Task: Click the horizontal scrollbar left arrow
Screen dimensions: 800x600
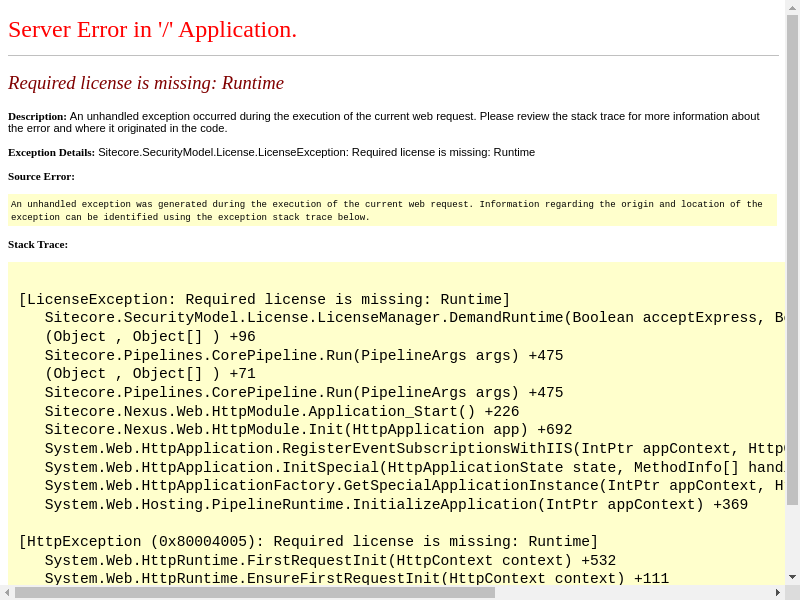Action: click(7, 592)
